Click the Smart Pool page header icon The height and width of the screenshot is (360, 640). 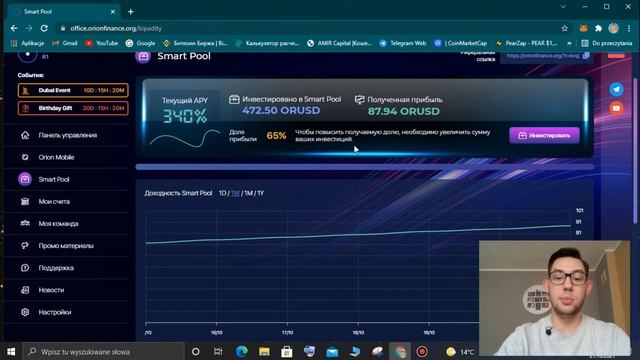(143, 56)
